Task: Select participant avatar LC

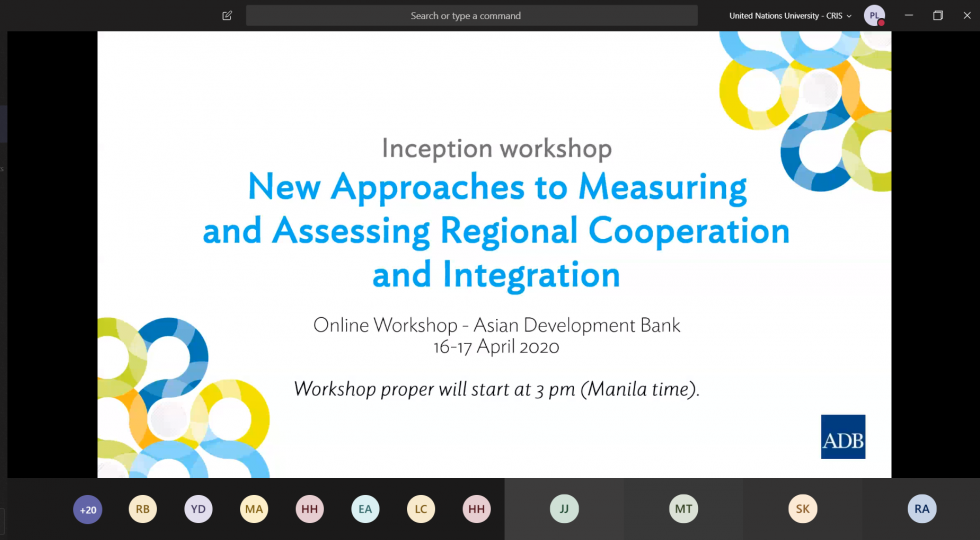Action: (x=421, y=509)
